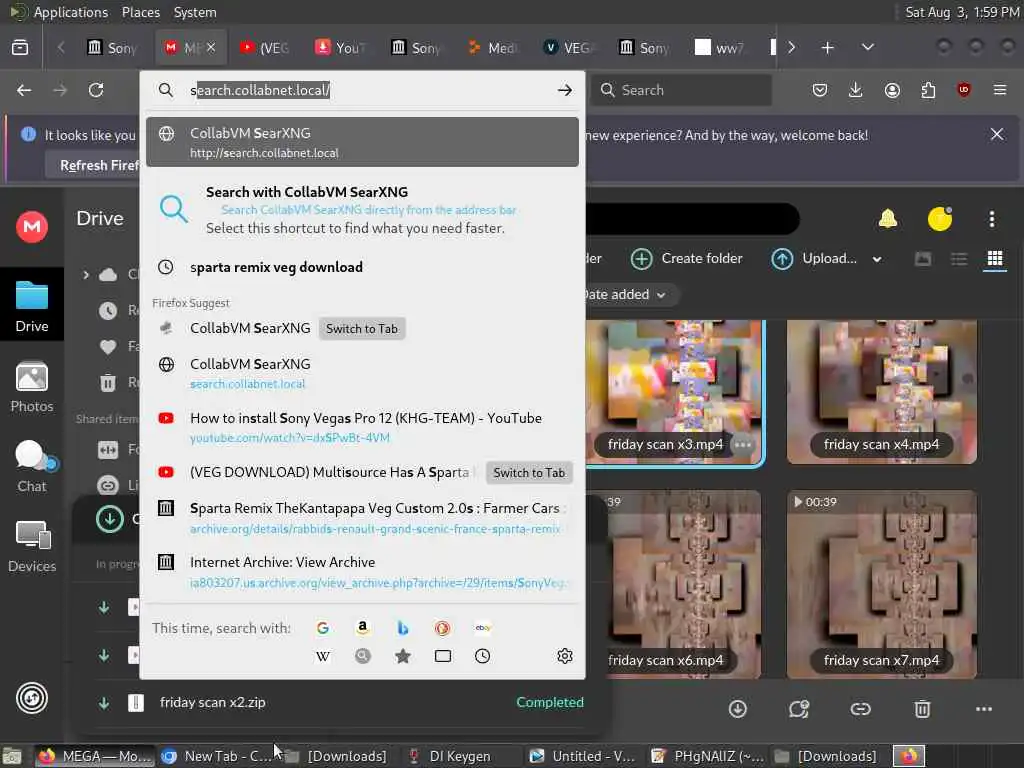
Task: Switch to grid view in MEGA
Action: click(x=995, y=259)
